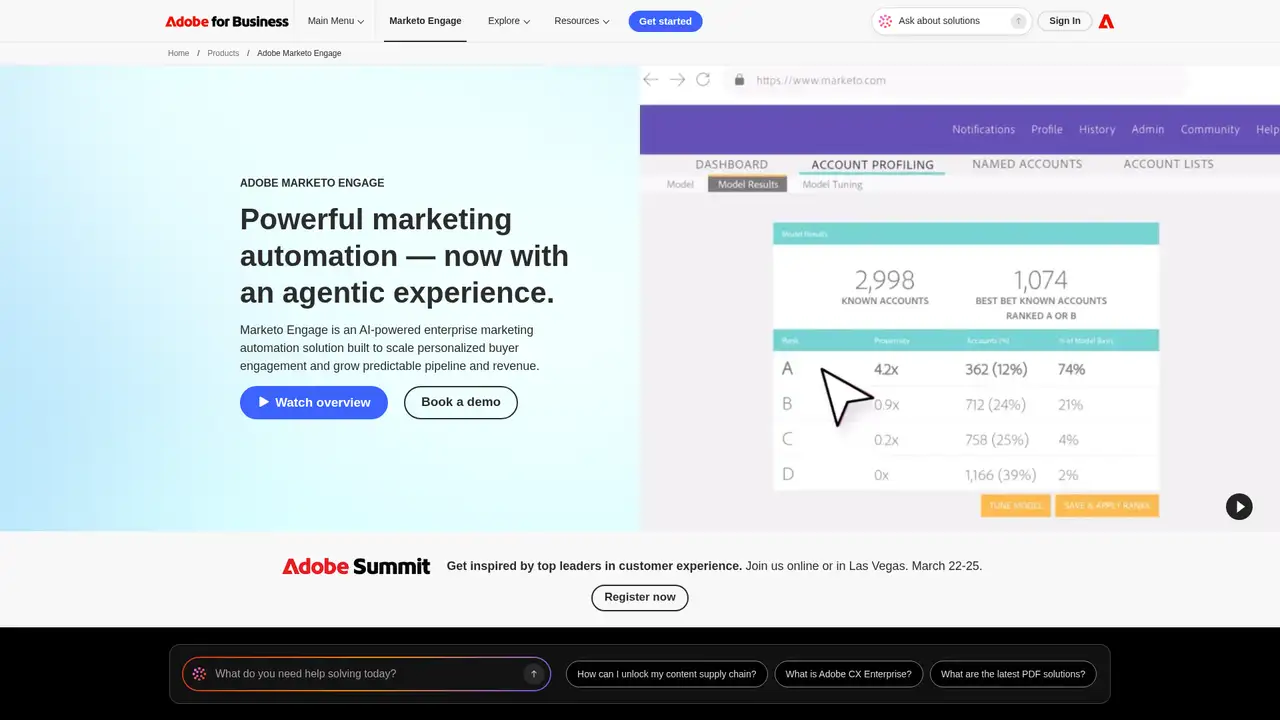The height and width of the screenshot is (720, 1280).
Task: Expand the Main Menu dropdown
Action: 336,21
